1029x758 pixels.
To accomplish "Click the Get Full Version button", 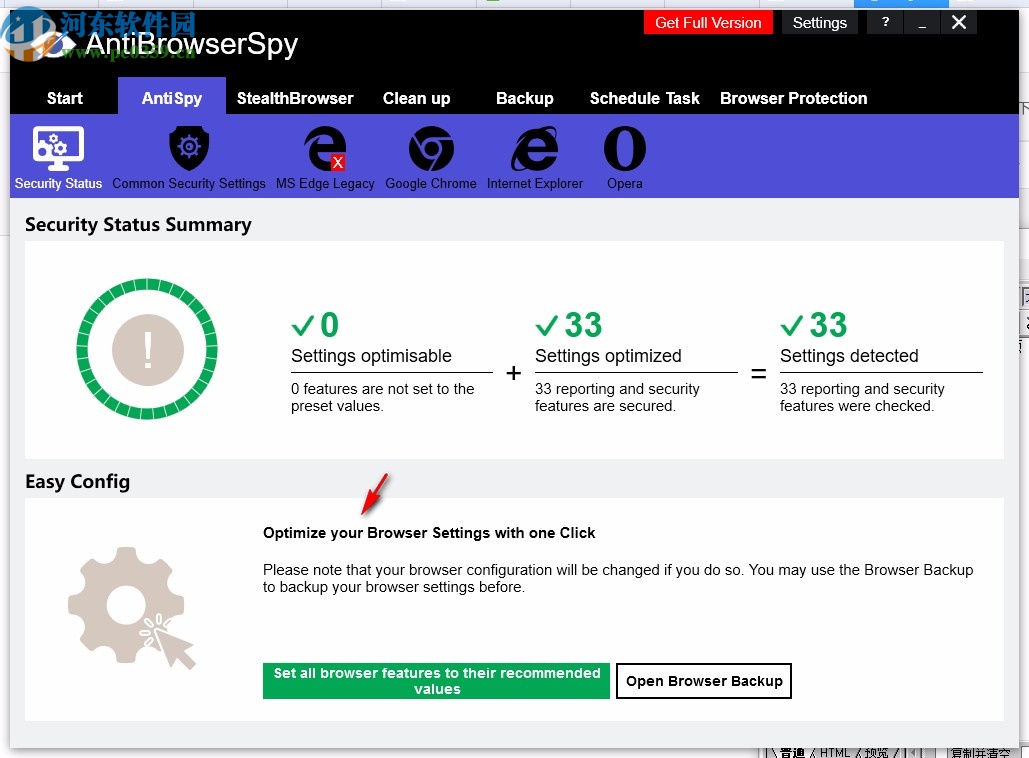I will point(708,22).
